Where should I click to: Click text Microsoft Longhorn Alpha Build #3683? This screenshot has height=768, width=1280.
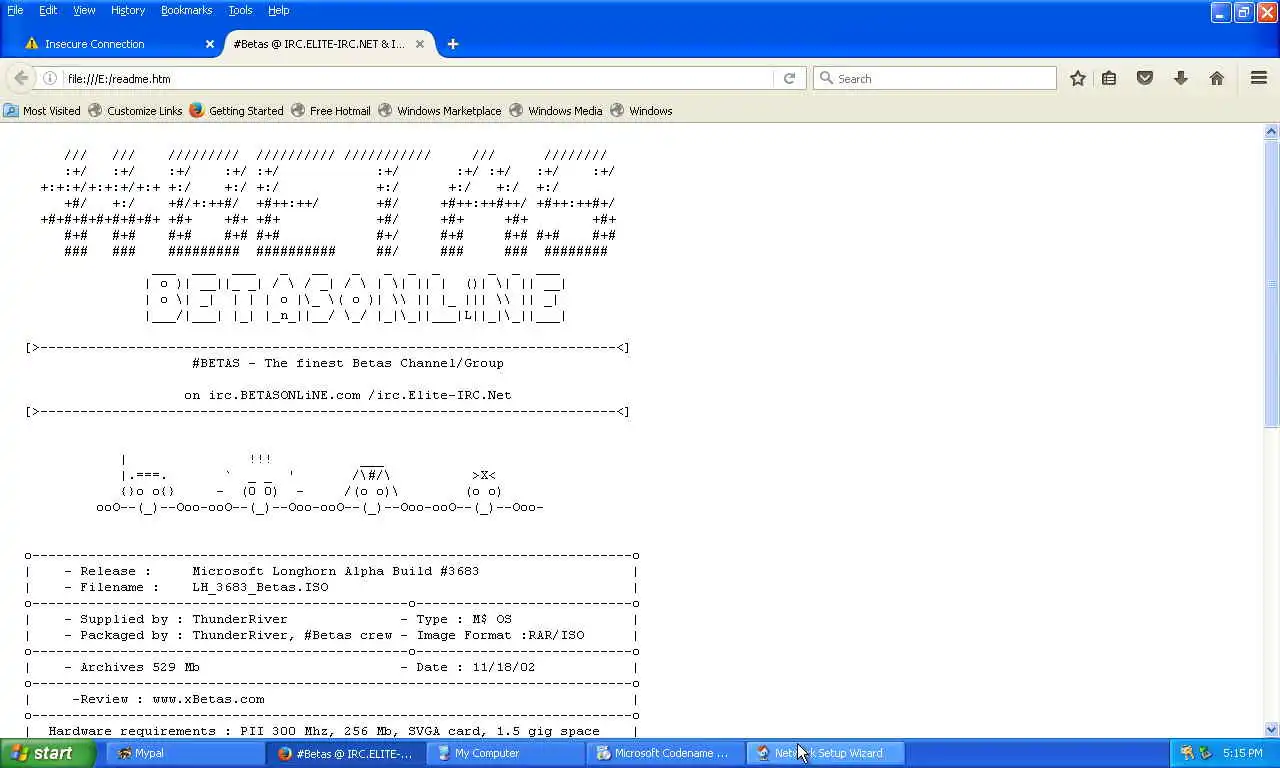[336, 571]
